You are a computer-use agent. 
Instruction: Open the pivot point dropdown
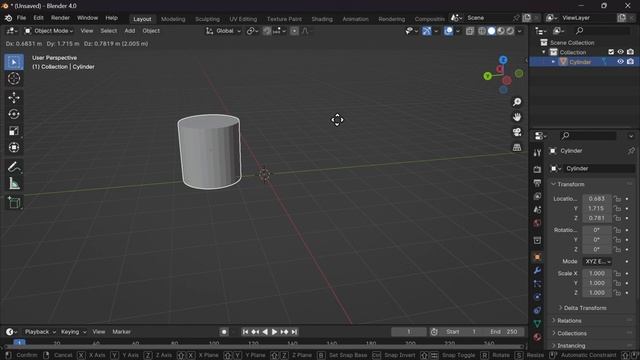[x=253, y=31]
